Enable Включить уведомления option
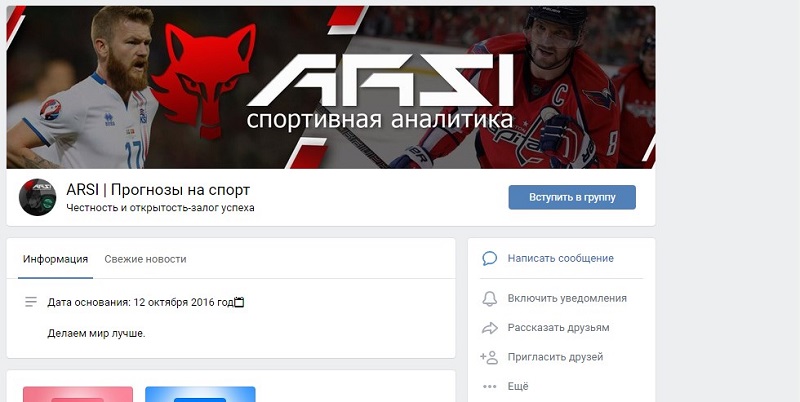This screenshot has width=800, height=402. point(567,298)
